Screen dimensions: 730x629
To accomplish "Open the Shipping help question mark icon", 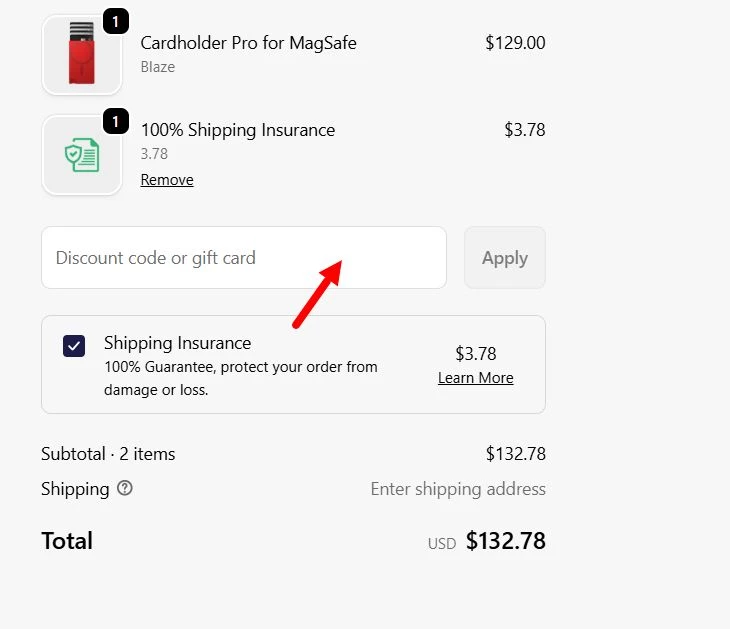I will [125, 489].
